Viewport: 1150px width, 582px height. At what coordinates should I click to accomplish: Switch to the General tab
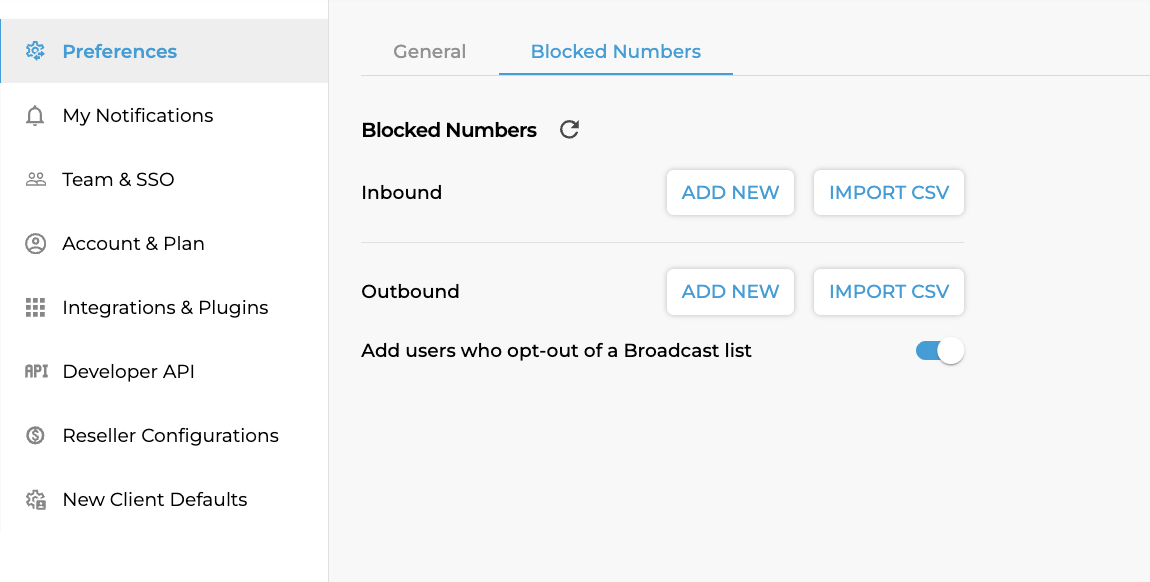[x=429, y=51]
